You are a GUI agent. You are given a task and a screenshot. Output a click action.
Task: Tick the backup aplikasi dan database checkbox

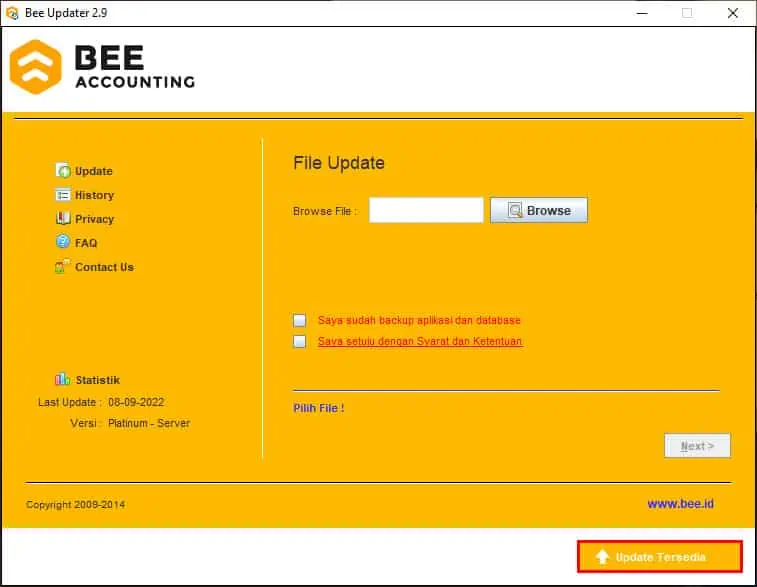point(299,320)
